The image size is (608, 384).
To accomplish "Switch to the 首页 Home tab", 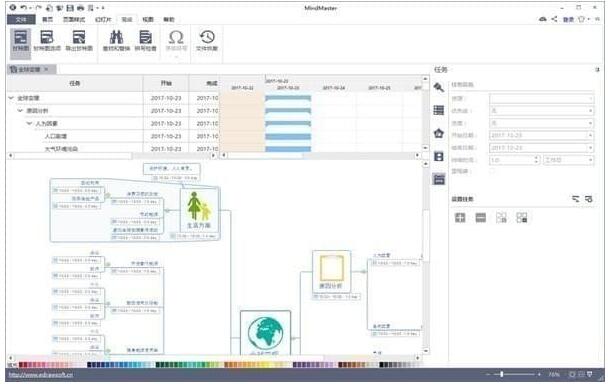I will pyautogui.click(x=47, y=19).
